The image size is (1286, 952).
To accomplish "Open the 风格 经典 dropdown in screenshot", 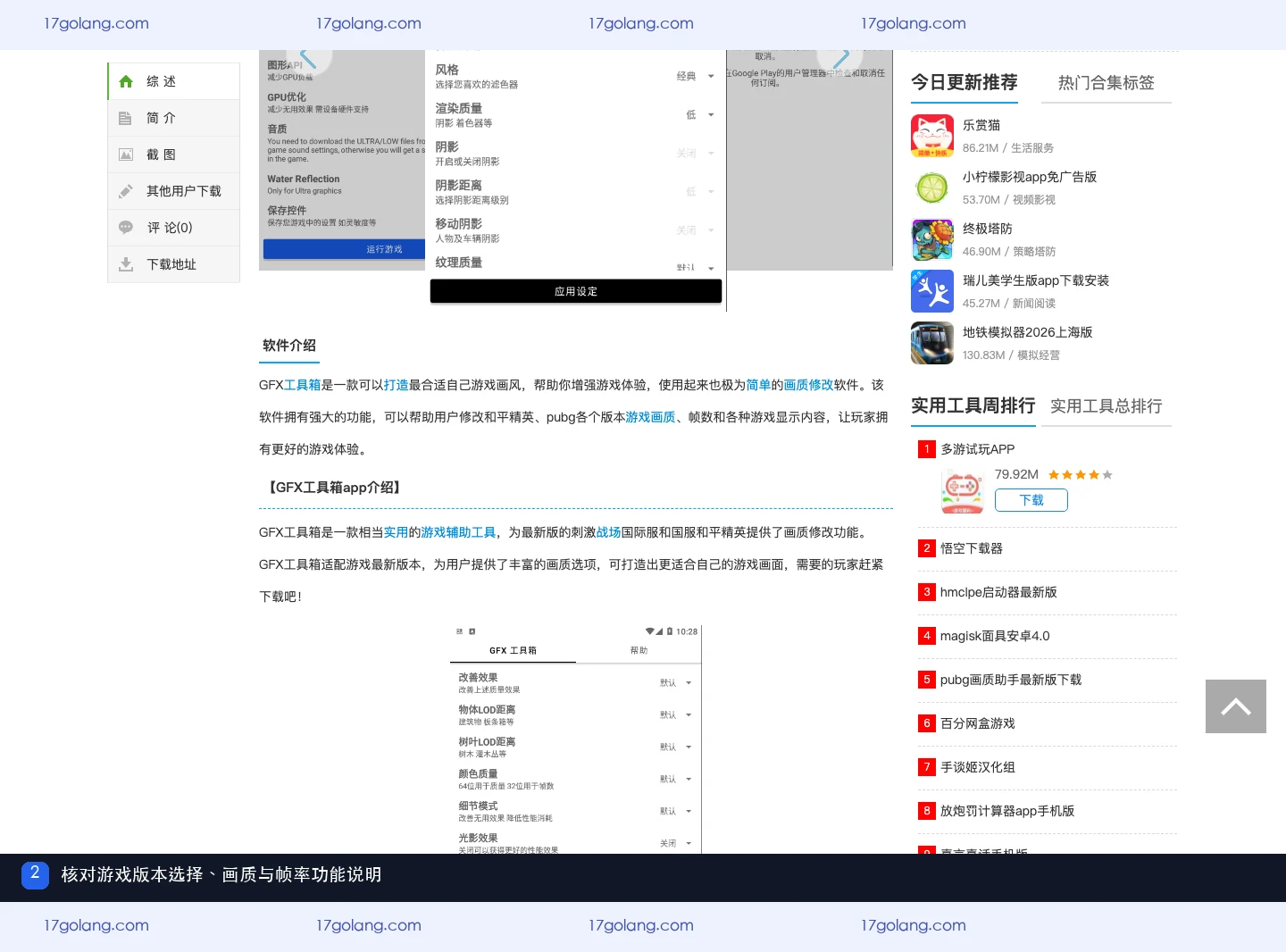I will pos(695,76).
